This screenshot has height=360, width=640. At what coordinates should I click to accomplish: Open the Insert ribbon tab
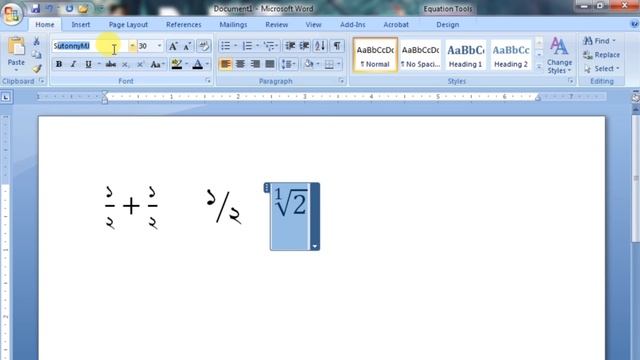click(81, 24)
